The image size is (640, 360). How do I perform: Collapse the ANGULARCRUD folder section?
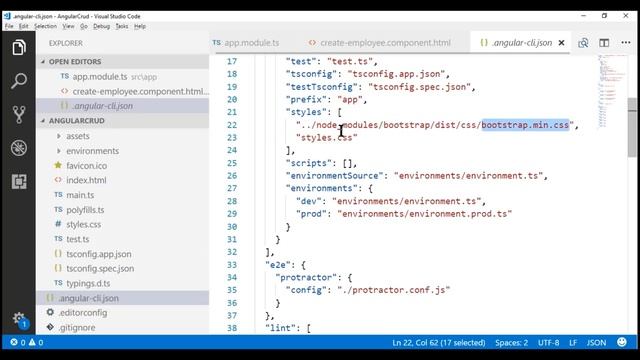pyautogui.click(x=43, y=121)
